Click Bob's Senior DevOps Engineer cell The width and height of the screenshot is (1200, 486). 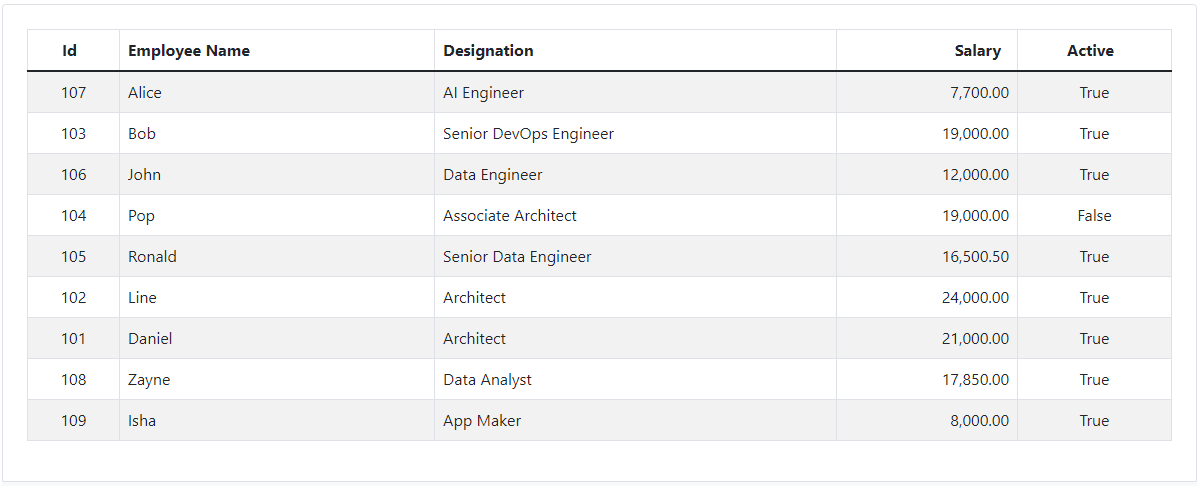click(528, 134)
